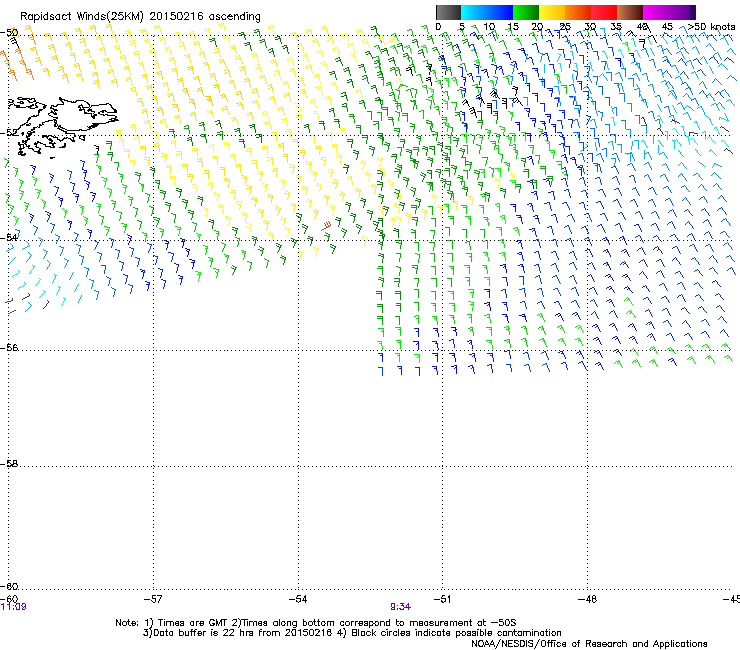Screen dimensions: 740x650
Task: Select the yellow 20-25 knots legend segment
Action: [552, 12]
